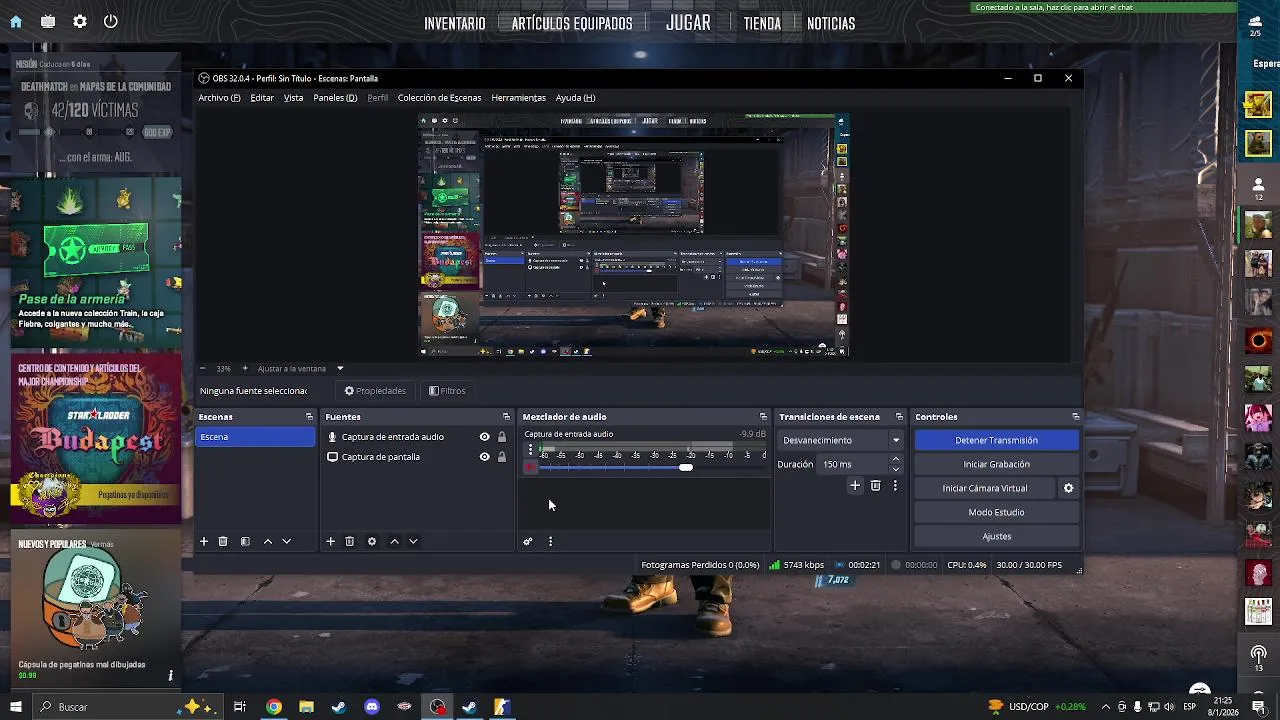Image resolution: width=1280 pixels, height=720 pixels.
Task: Go to CS2 Tienda tab
Action: [x=762, y=23]
